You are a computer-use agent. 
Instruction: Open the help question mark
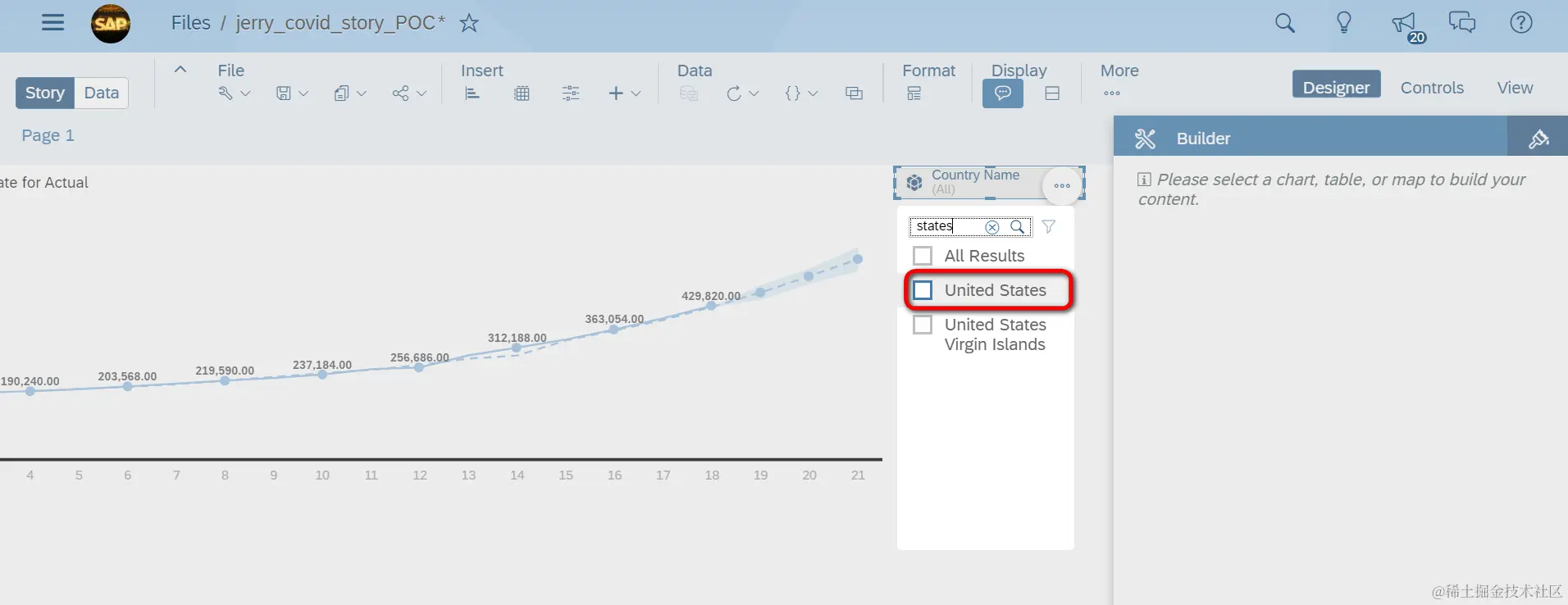pyautogui.click(x=1521, y=23)
